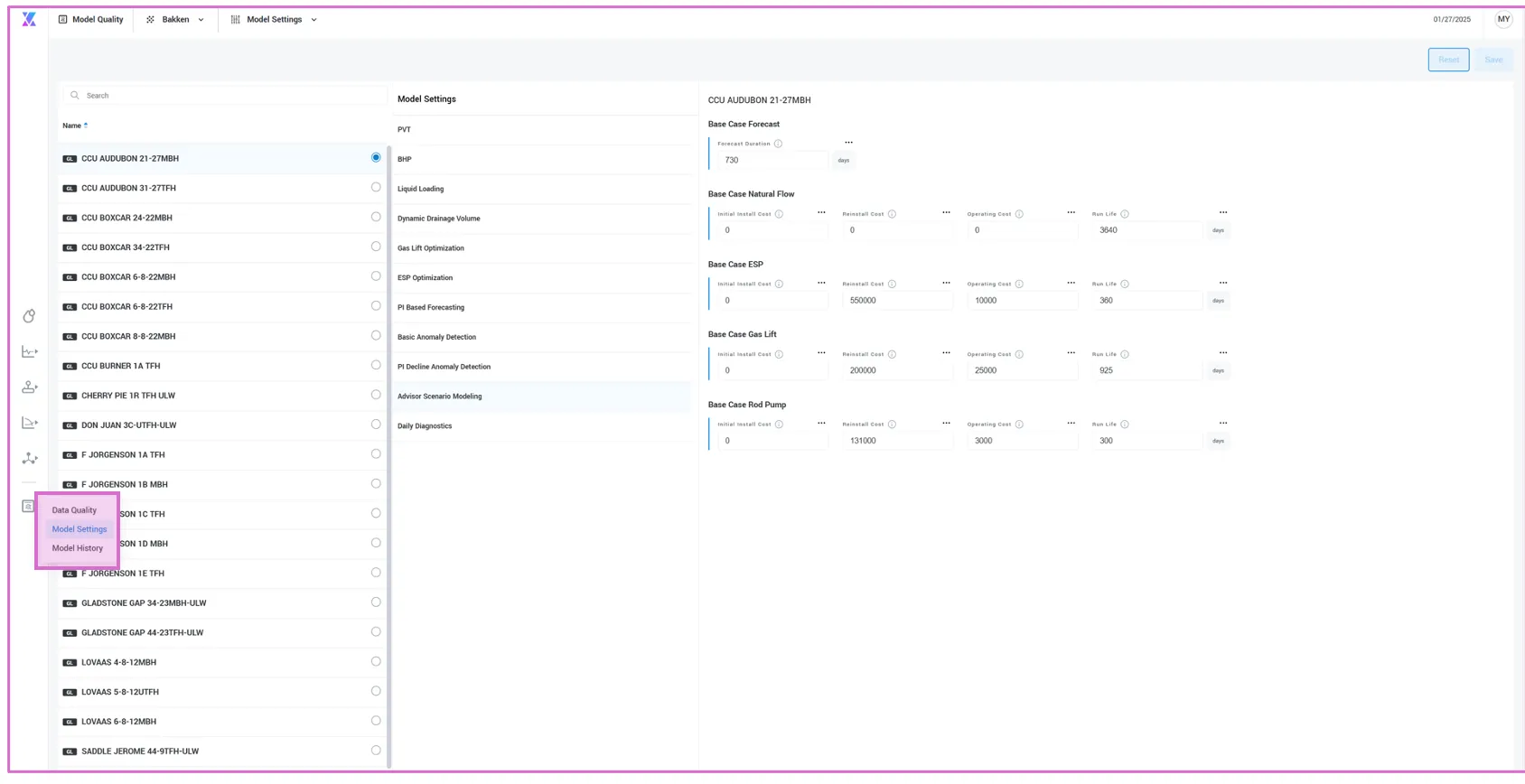
Task: Open the three-dot menu for Forecast Duration
Action: 848,143
